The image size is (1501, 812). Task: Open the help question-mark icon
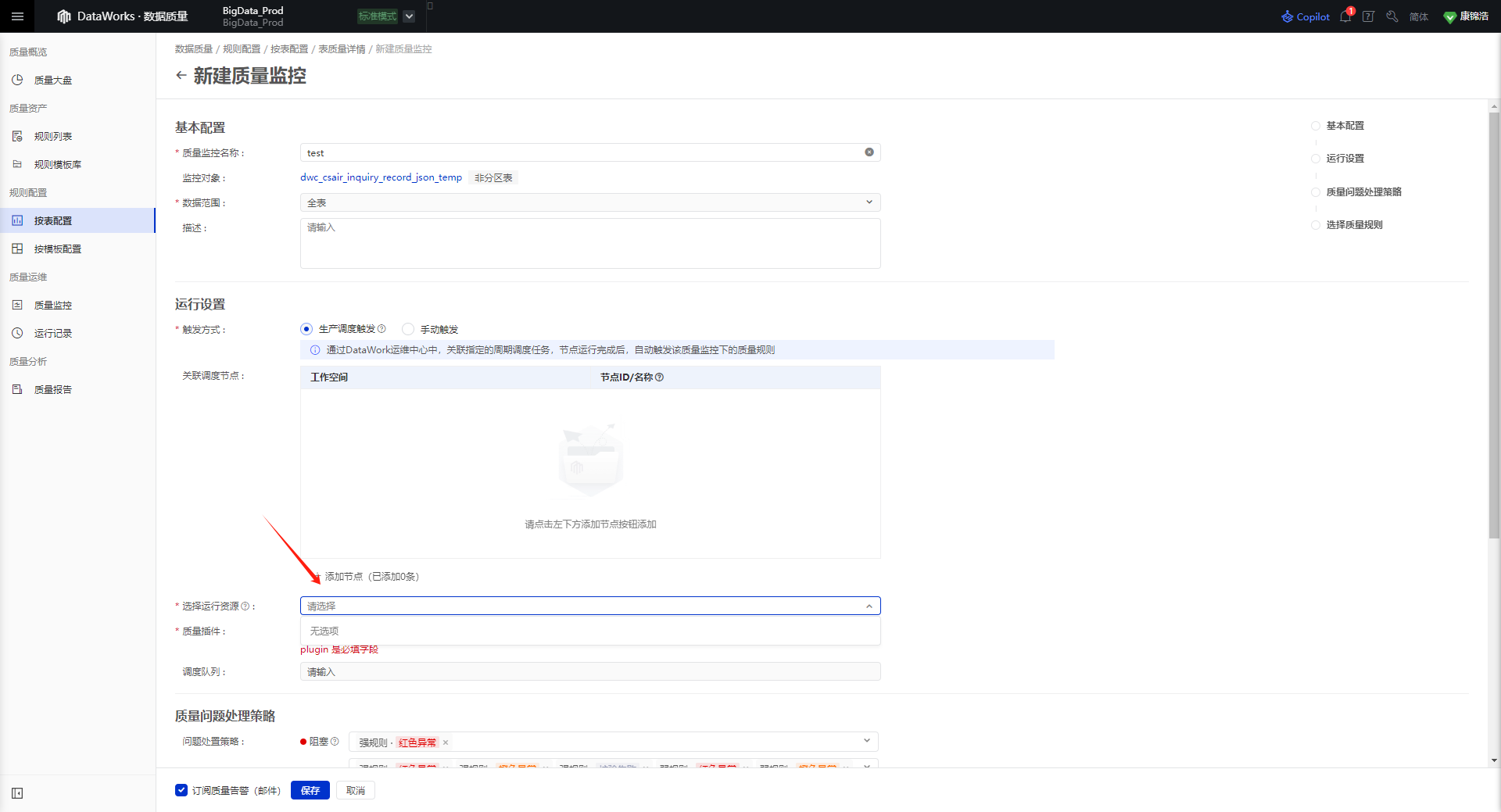(1368, 16)
